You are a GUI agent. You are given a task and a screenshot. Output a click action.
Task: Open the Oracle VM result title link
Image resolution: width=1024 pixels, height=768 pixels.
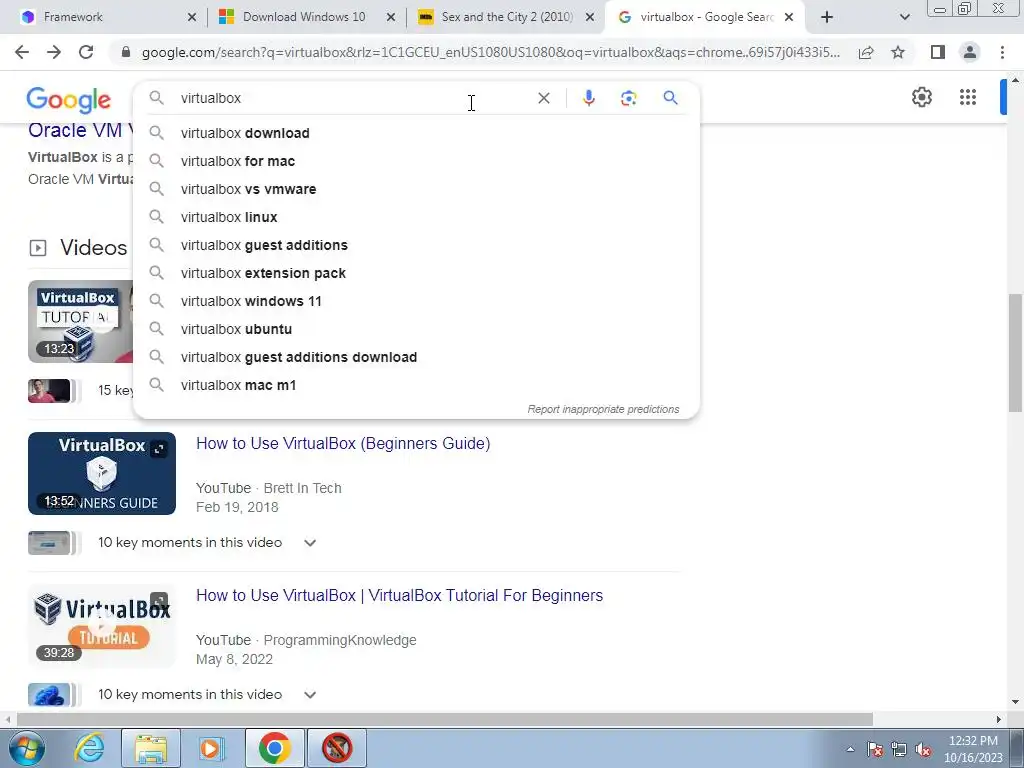coord(80,130)
